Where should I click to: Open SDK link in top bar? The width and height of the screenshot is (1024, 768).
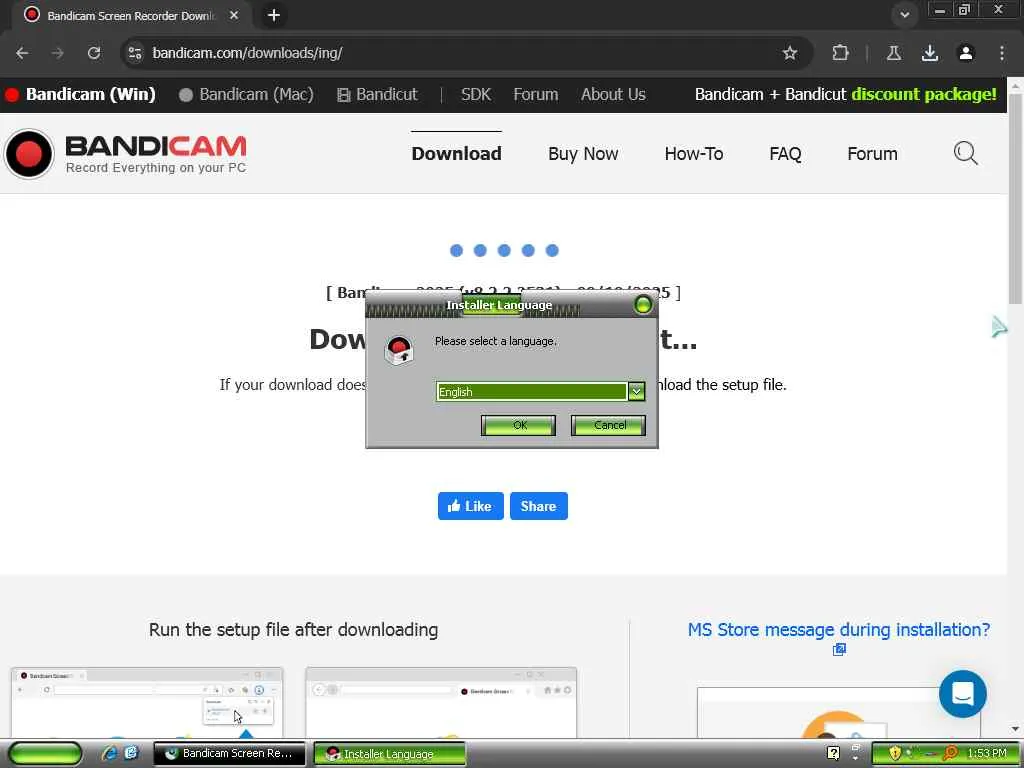(x=475, y=95)
